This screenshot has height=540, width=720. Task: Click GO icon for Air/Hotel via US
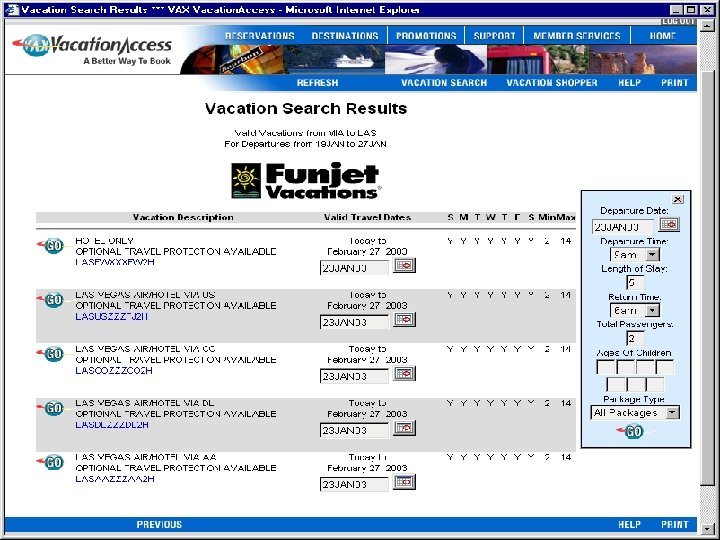click(x=51, y=300)
